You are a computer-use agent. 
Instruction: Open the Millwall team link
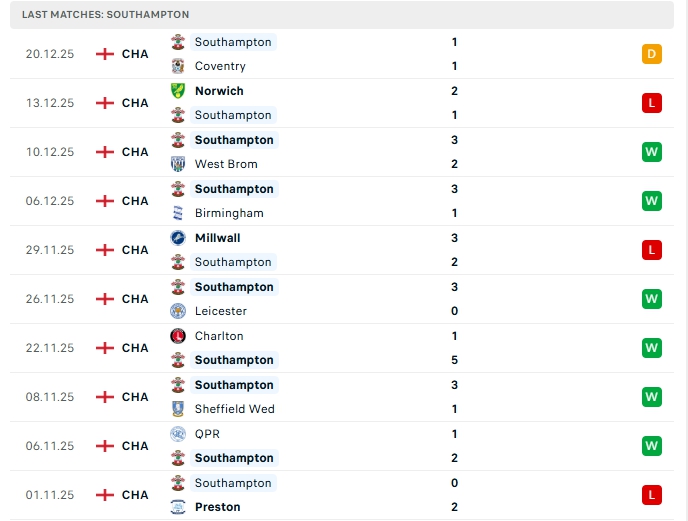pos(217,238)
